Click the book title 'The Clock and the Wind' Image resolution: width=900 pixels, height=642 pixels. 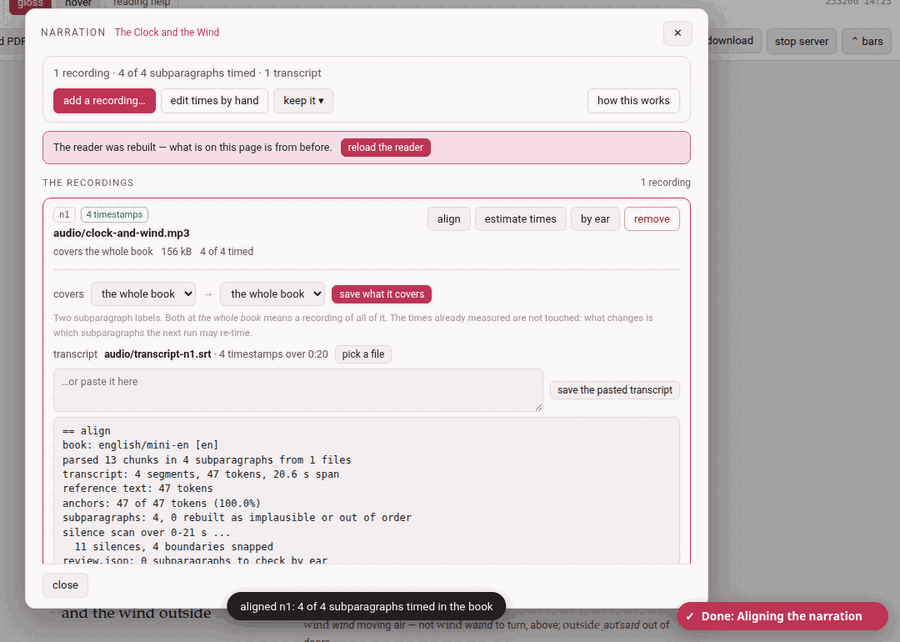click(x=167, y=32)
